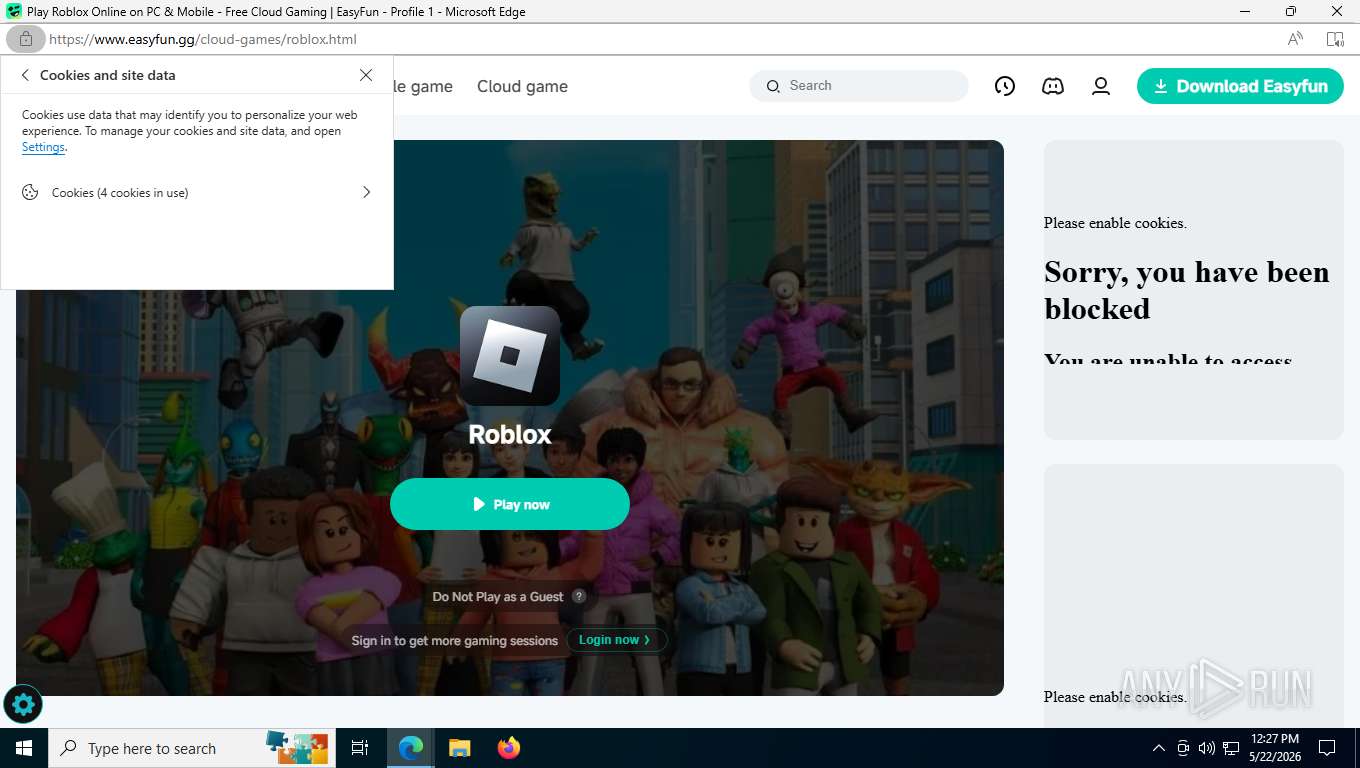Click the Search input field
Image resolution: width=1360 pixels, height=768 pixels.
point(859,86)
